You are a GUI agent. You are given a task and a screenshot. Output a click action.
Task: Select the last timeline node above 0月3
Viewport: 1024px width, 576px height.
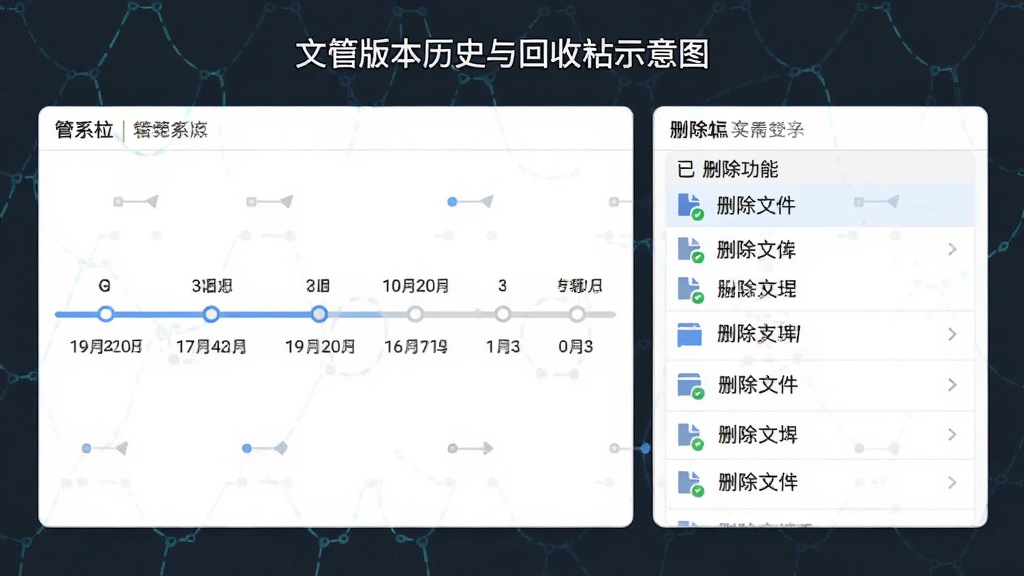tap(577, 314)
